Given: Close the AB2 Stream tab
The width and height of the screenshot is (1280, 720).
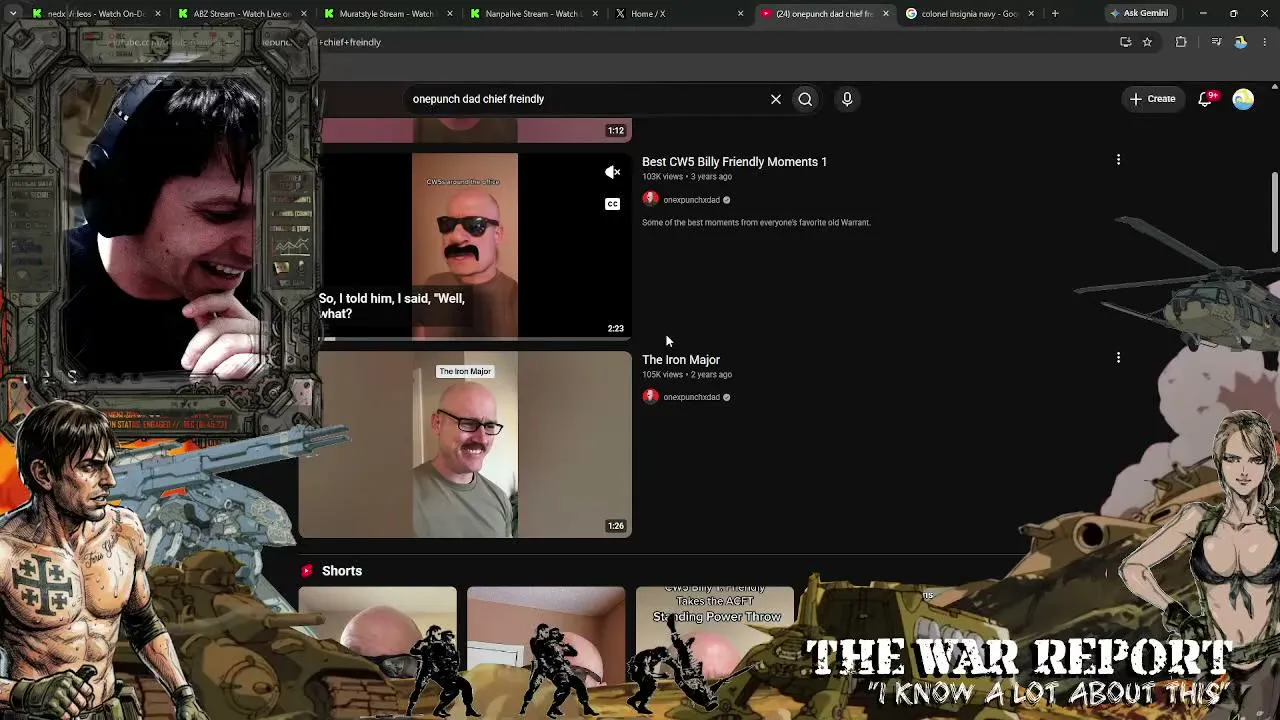Looking at the screenshot, I should [x=304, y=14].
